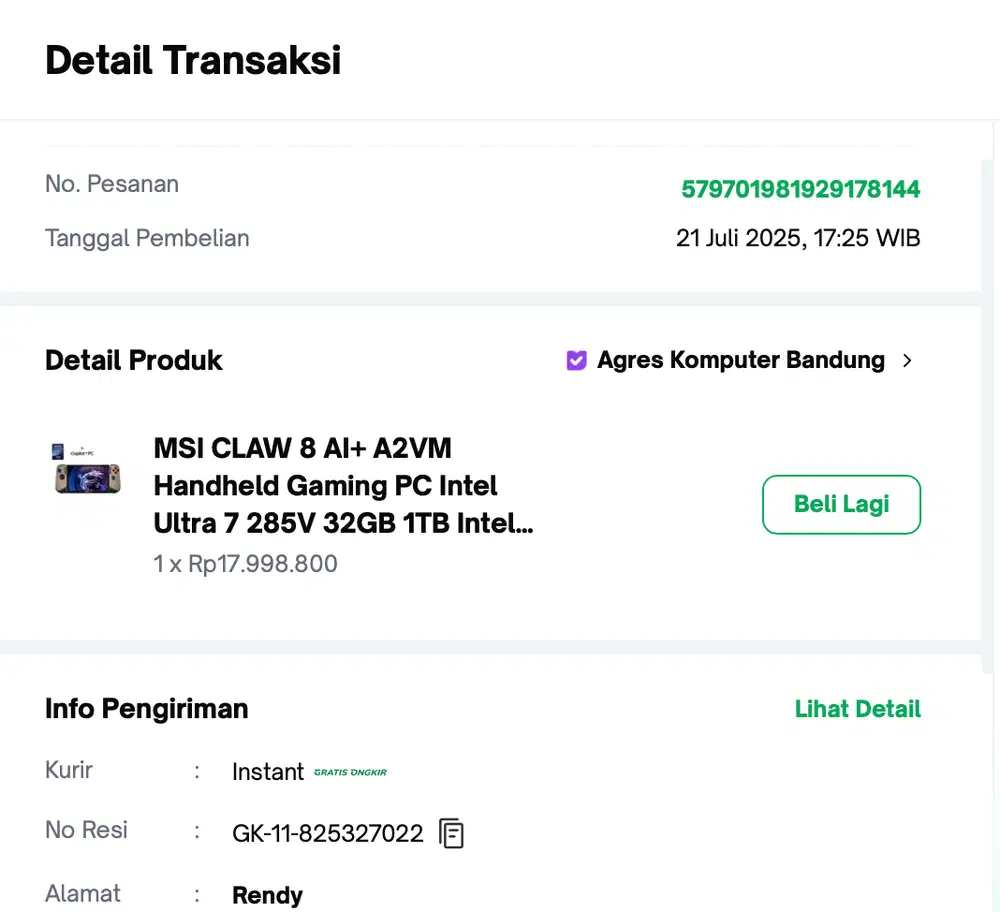Click the purchase date 21 Juli 2025
This screenshot has height=912, width=1000.
point(798,238)
